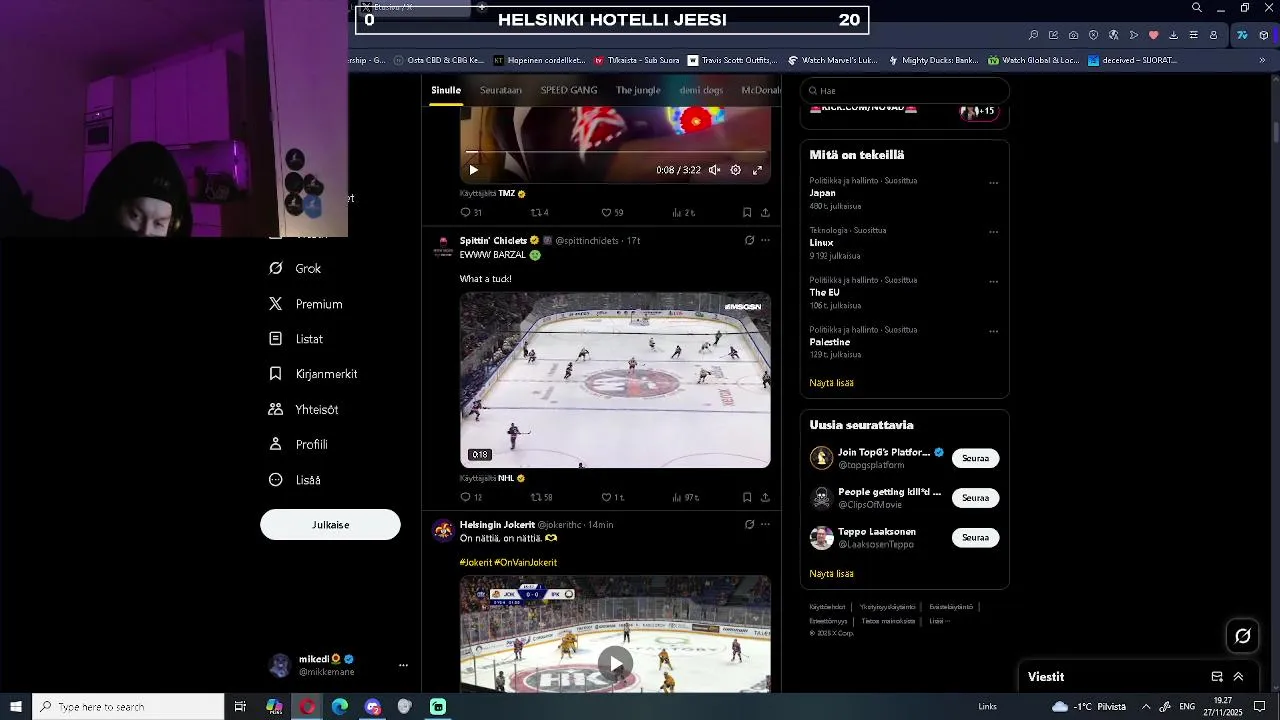Play the Helsingin Jokerit hockey video

click(615, 663)
